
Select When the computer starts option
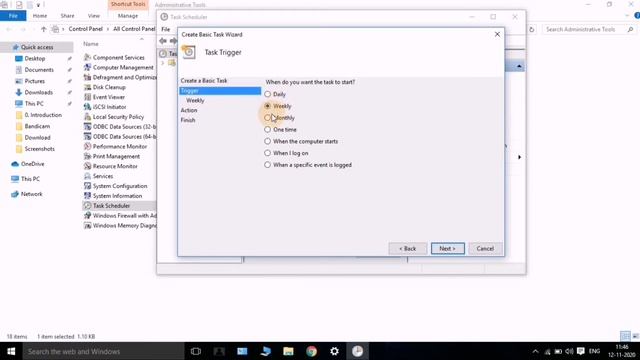(x=267, y=142)
